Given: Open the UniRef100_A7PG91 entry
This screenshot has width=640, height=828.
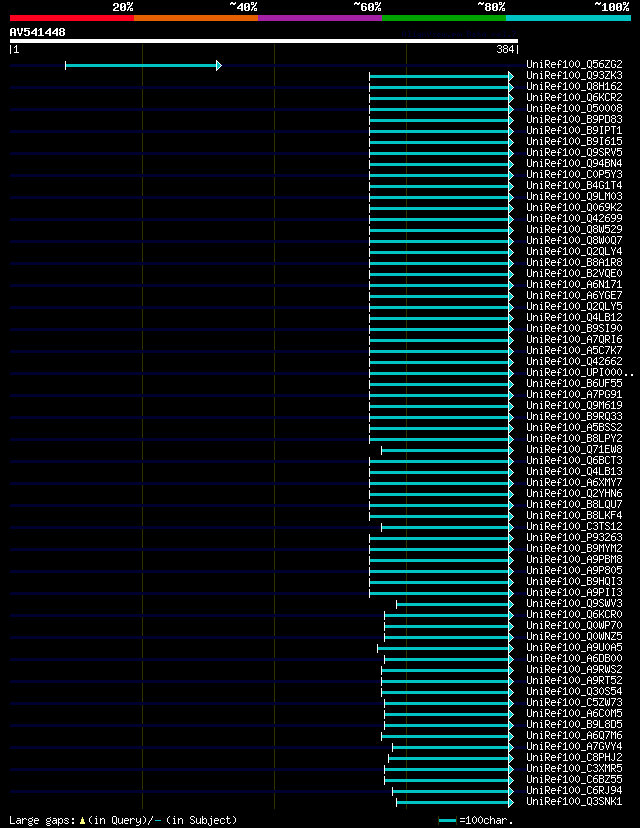Looking at the screenshot, I should [574, 394].
